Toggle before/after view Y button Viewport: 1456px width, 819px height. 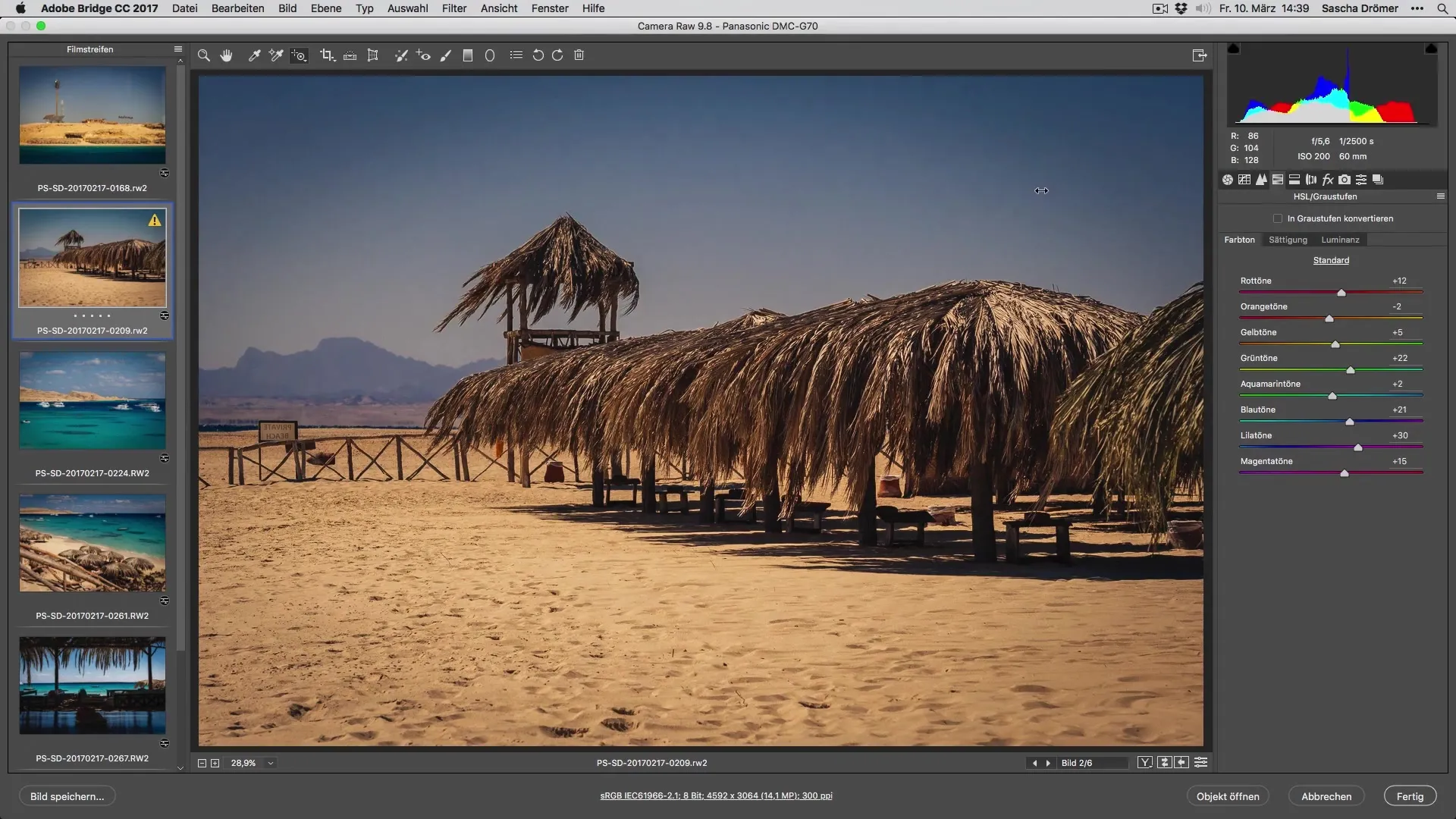[1145, 763]
